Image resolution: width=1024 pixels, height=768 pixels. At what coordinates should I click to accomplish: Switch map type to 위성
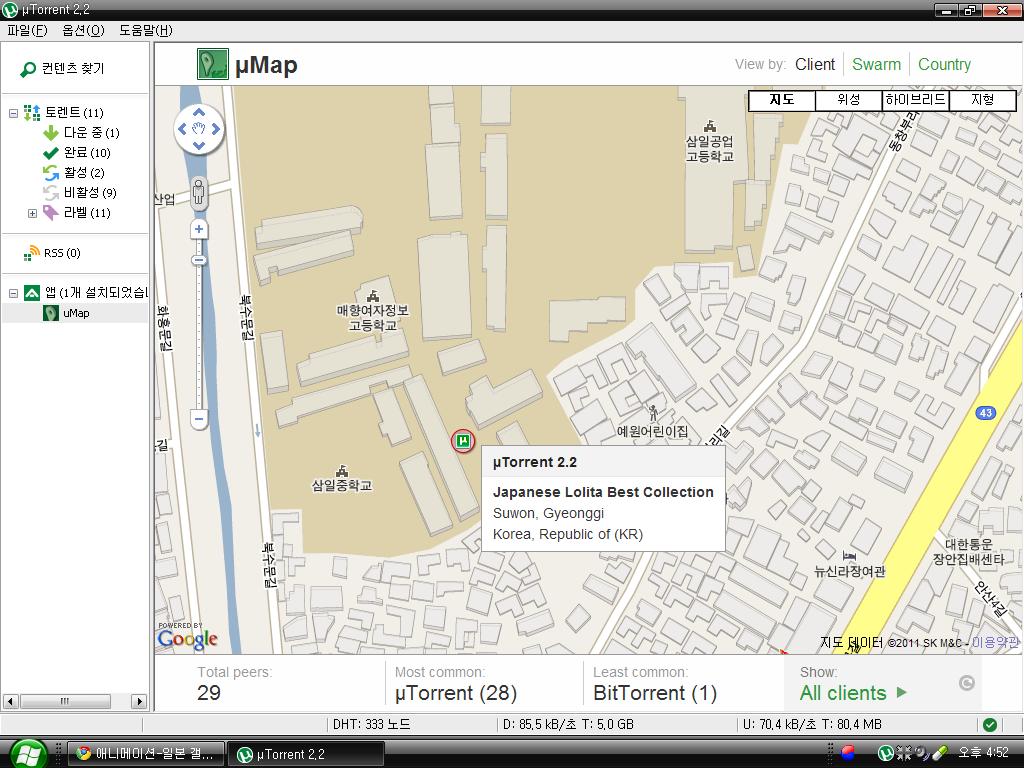(x=849, y=100)
